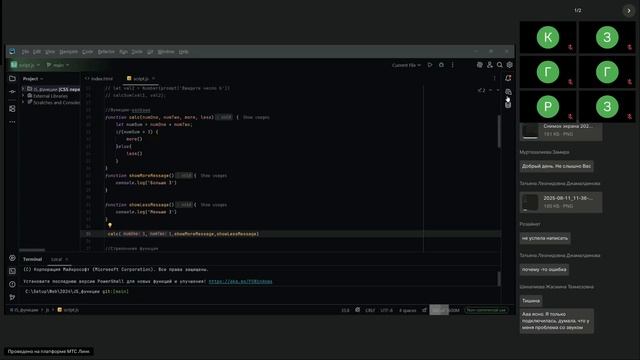
Task: Click the chat message 'не успела написать'
Action: tap(545, 238)
